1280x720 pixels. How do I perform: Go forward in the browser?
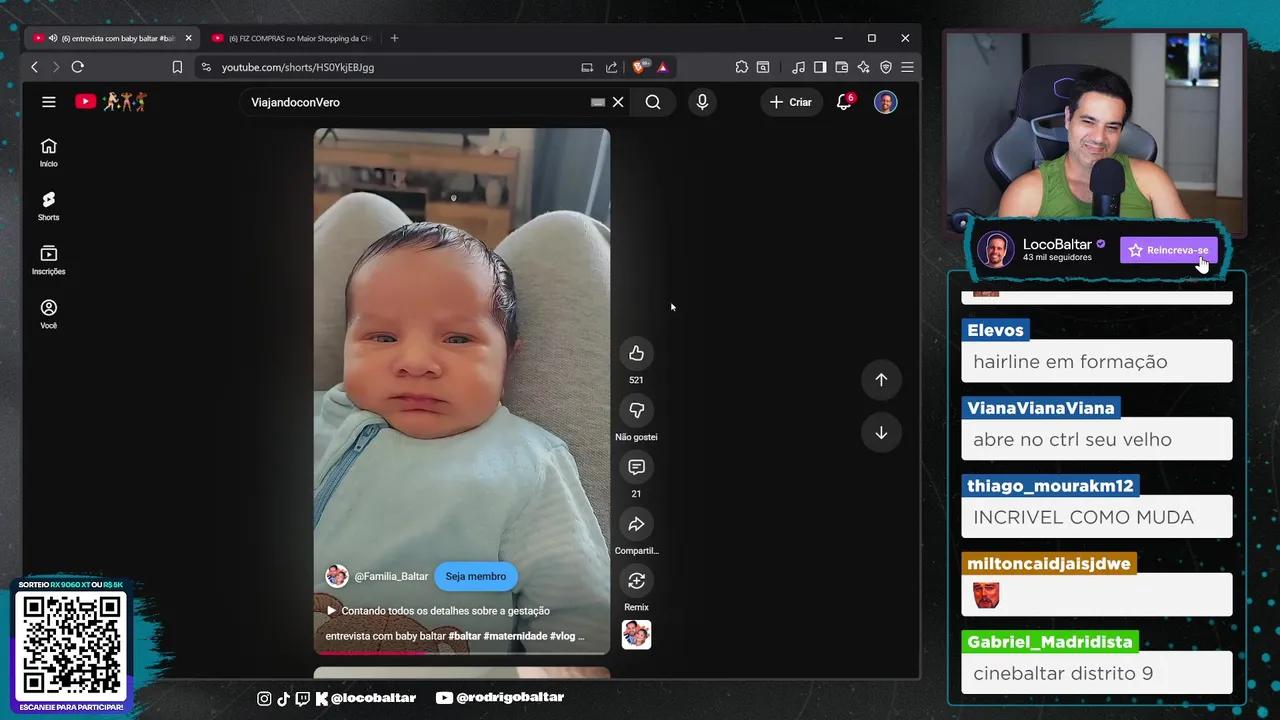55,67
